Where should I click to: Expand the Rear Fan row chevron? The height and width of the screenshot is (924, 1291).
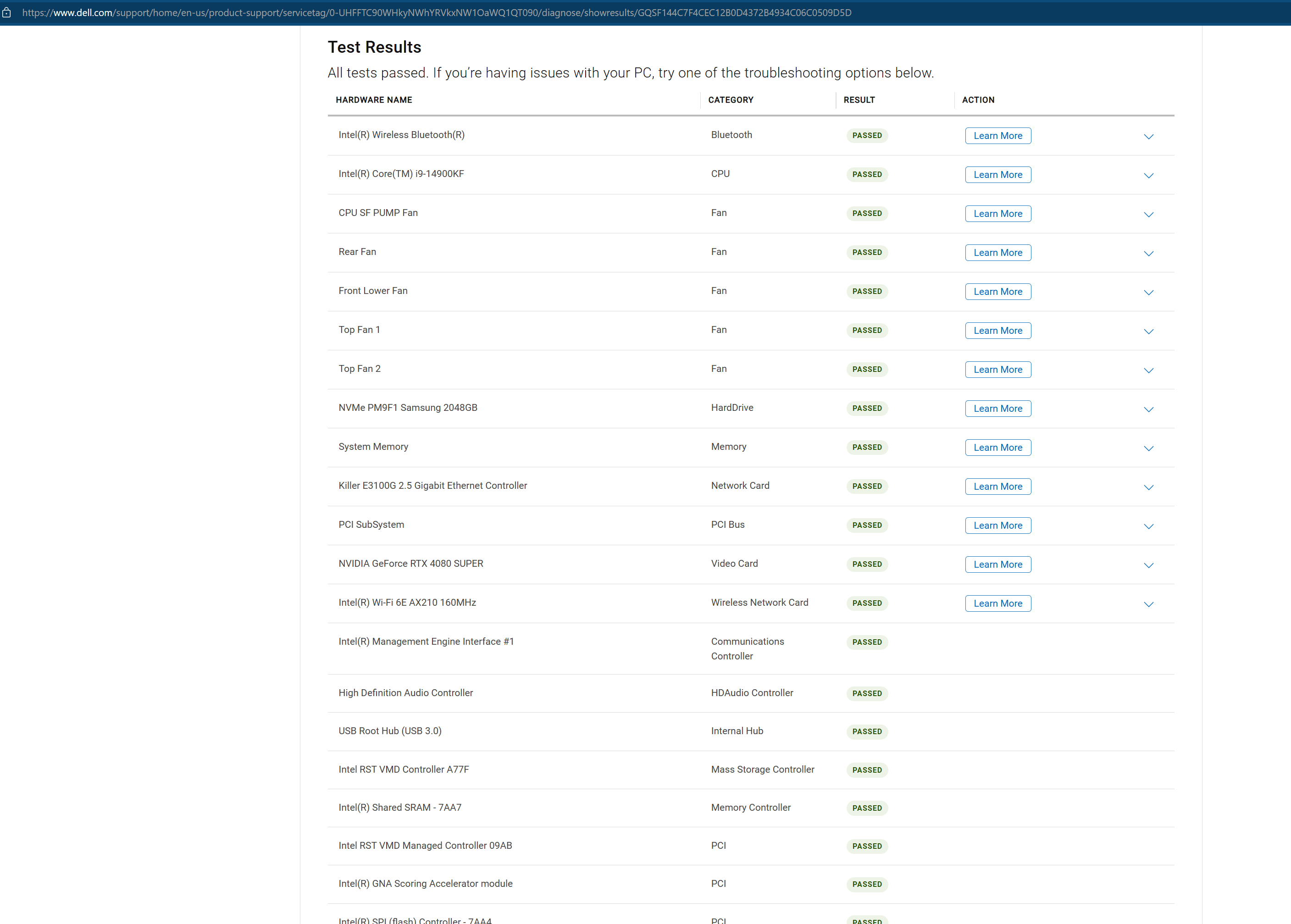(x=1148, y=254)
